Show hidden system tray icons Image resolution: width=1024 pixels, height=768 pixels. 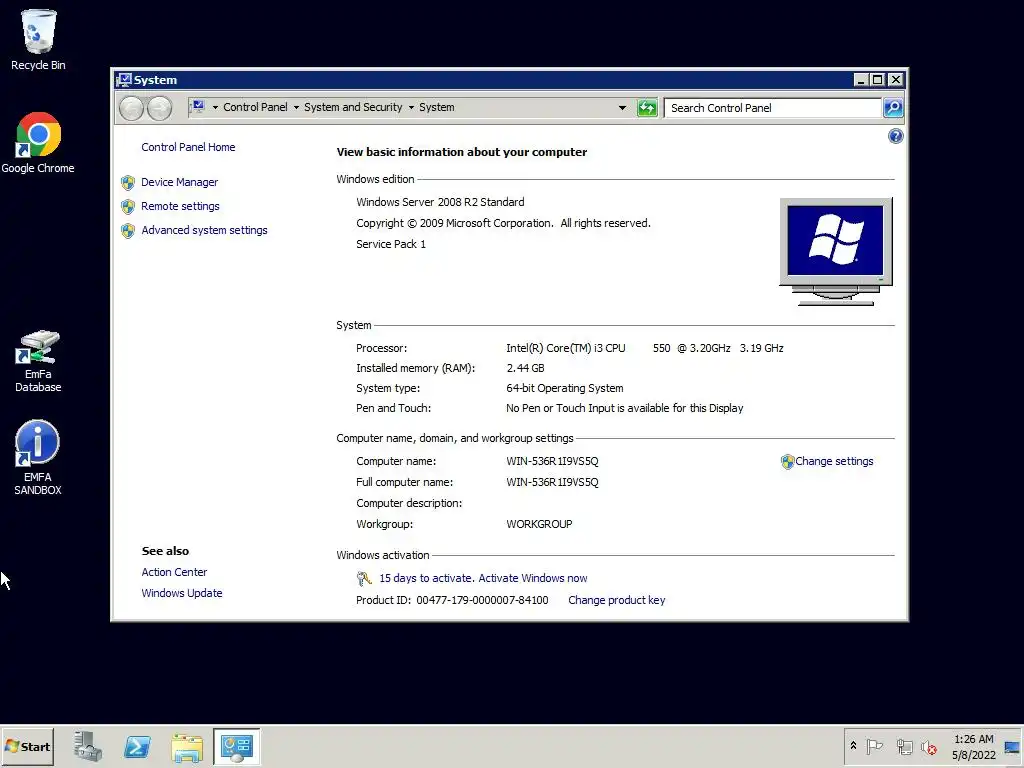click(853, 746)
